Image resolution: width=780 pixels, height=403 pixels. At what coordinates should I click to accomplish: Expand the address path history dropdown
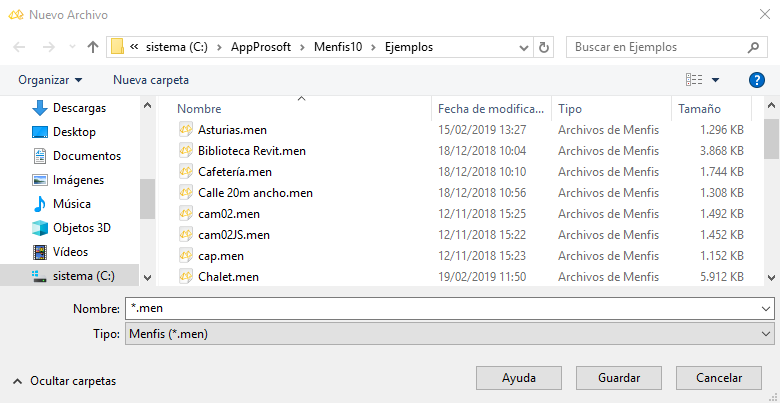pyautogui.click(x=523, y=48)
